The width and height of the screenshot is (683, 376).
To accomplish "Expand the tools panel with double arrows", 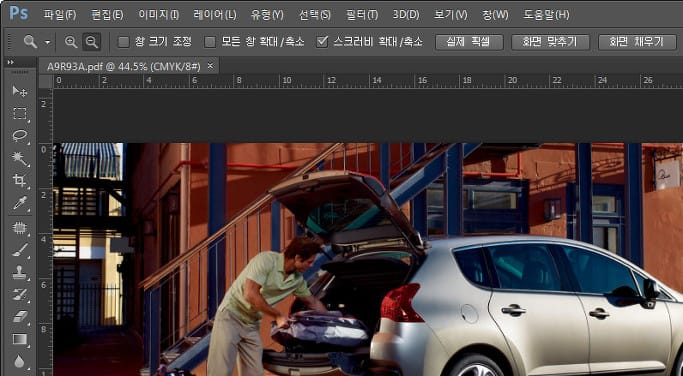I will point(10,62).
